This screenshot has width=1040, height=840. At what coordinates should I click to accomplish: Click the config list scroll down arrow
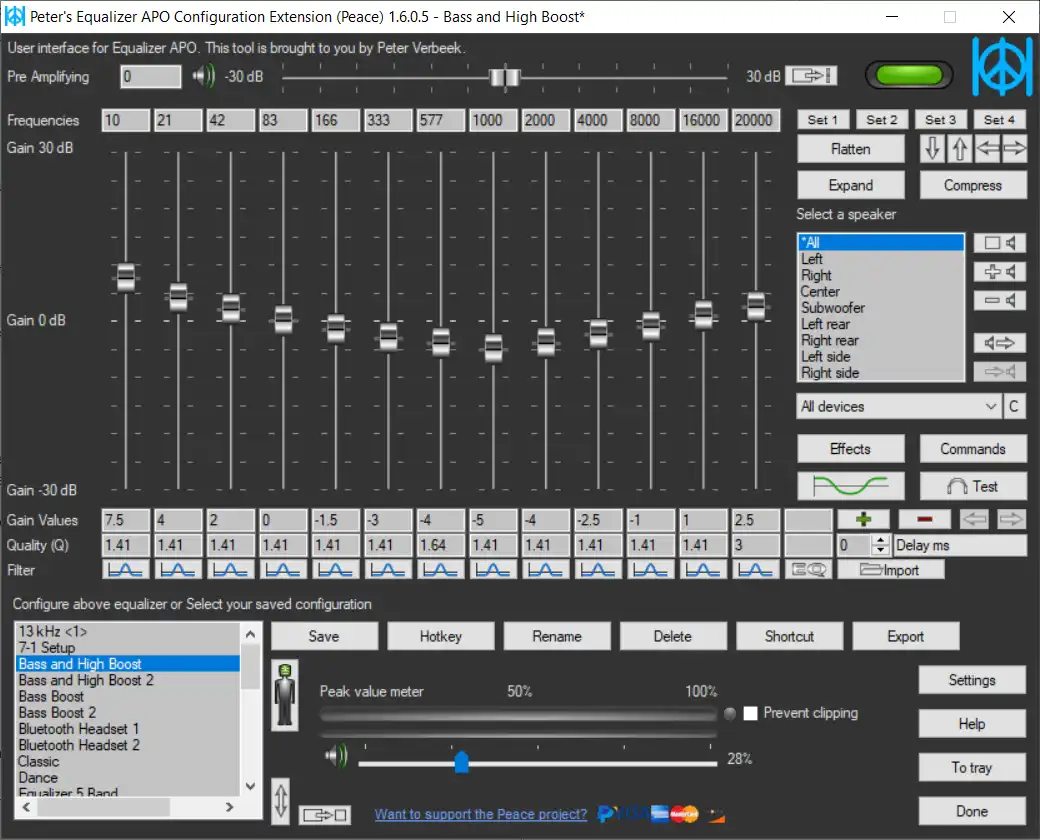[250, 787]
